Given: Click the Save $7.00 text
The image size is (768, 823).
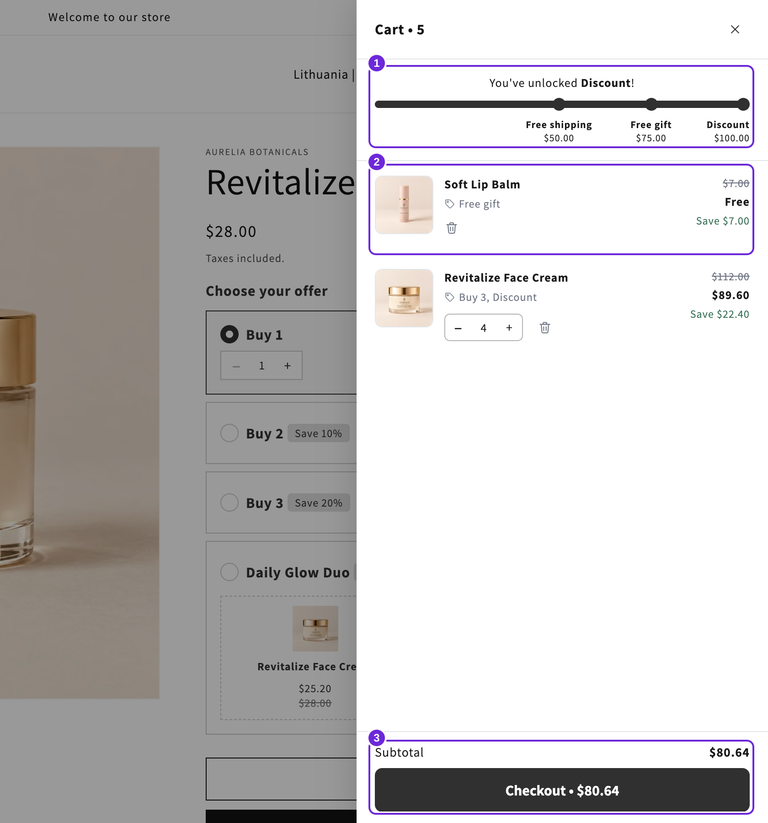Looking at the screenshot, I should tap(723, 221).
